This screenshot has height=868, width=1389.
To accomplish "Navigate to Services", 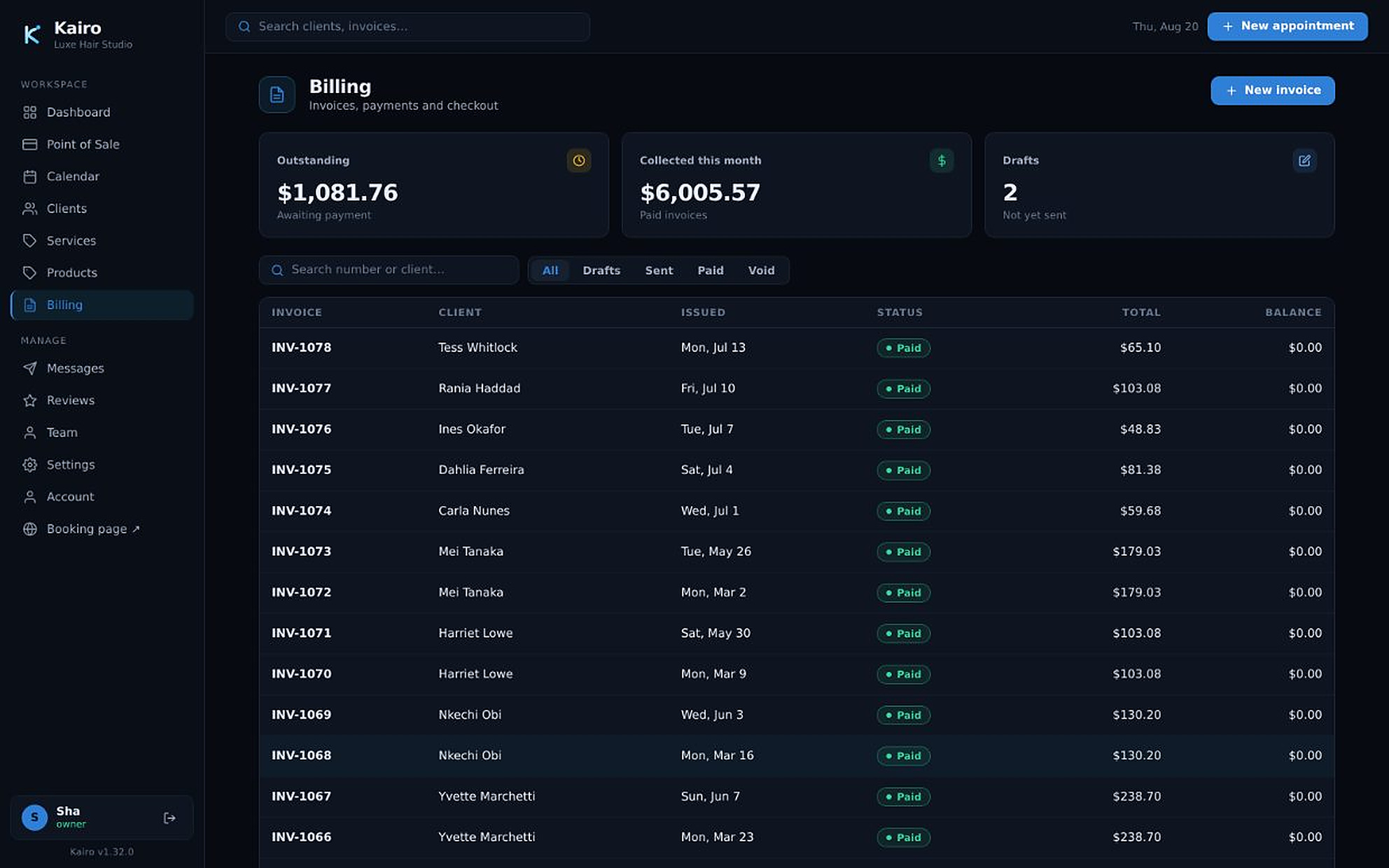I will point(102,241).
